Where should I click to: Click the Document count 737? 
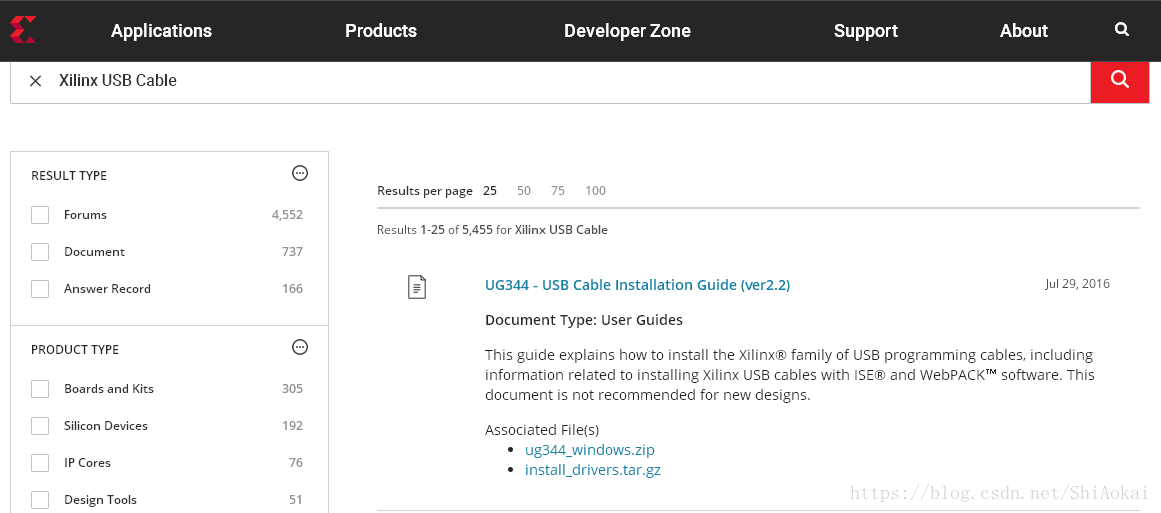pyautogui.click(x=292, y=252)
